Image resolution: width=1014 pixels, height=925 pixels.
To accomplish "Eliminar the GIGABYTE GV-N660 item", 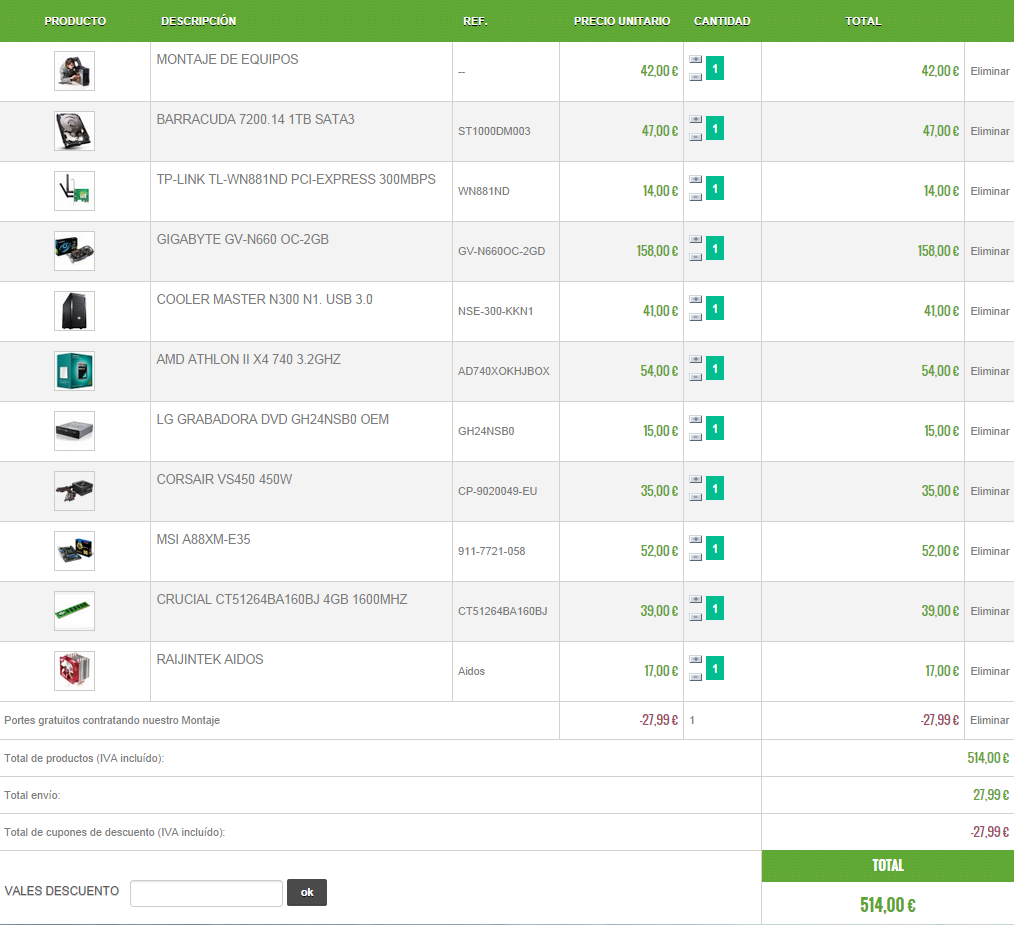I will click(989, 251).
